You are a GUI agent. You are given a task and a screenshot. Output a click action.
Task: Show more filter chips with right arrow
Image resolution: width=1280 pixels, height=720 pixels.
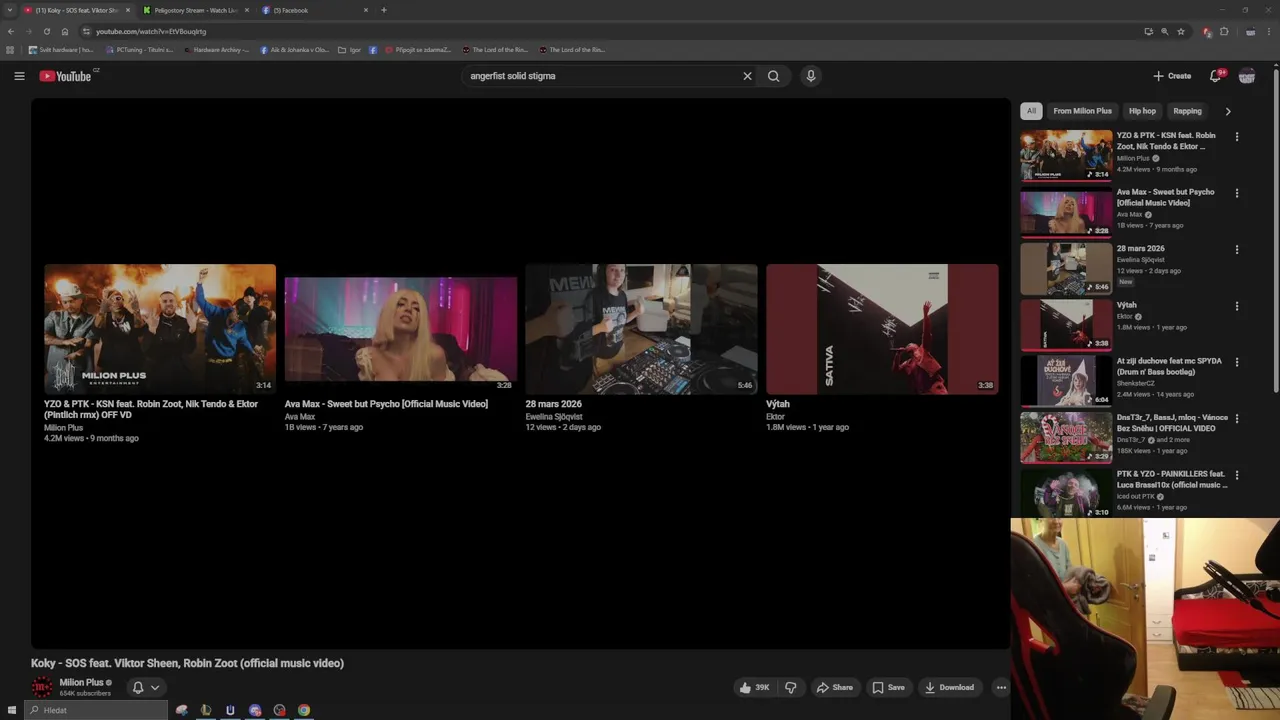click(1228, 111)
